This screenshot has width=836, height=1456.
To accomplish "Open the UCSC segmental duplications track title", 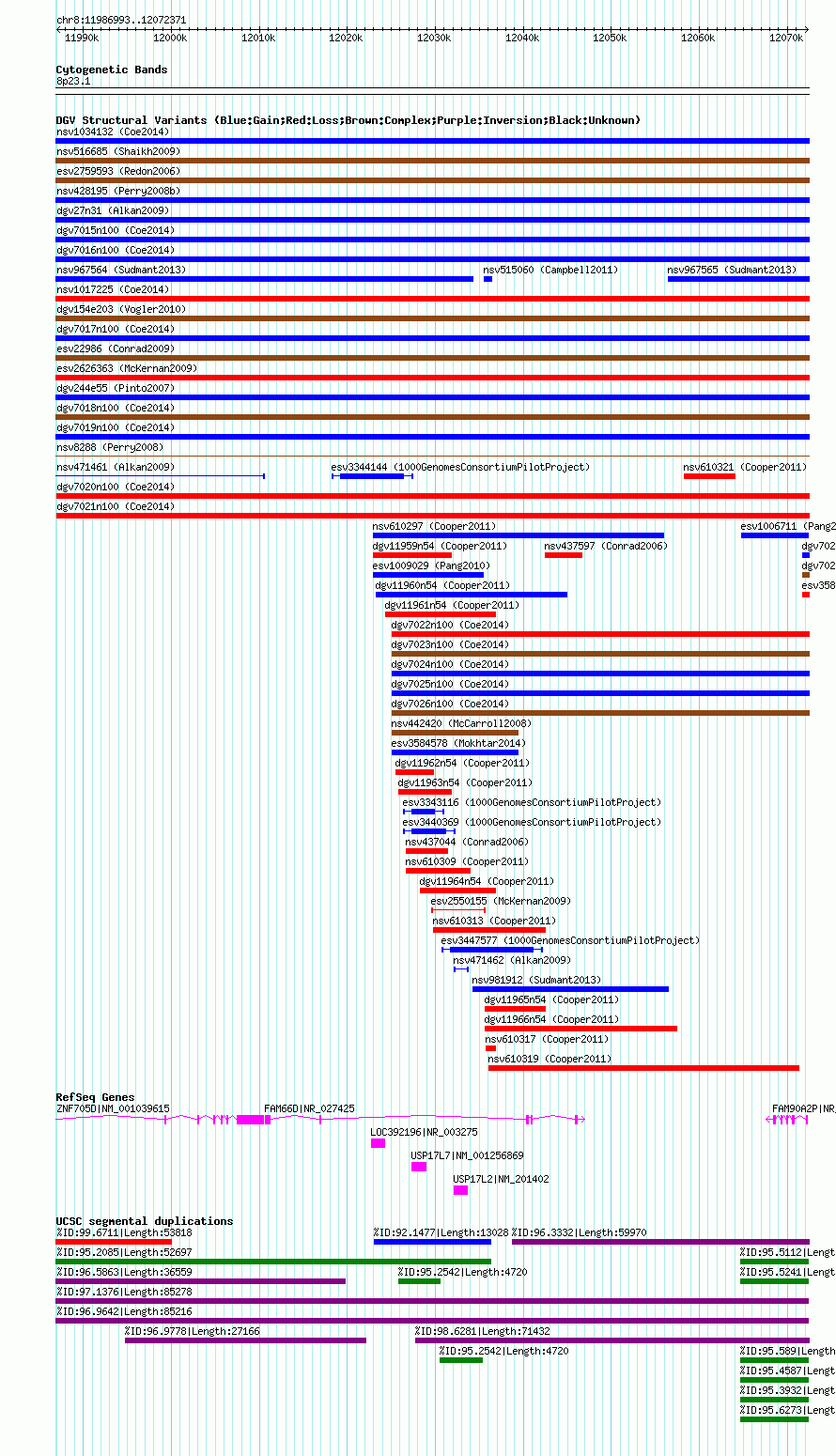I will [x=145, y=1221].
